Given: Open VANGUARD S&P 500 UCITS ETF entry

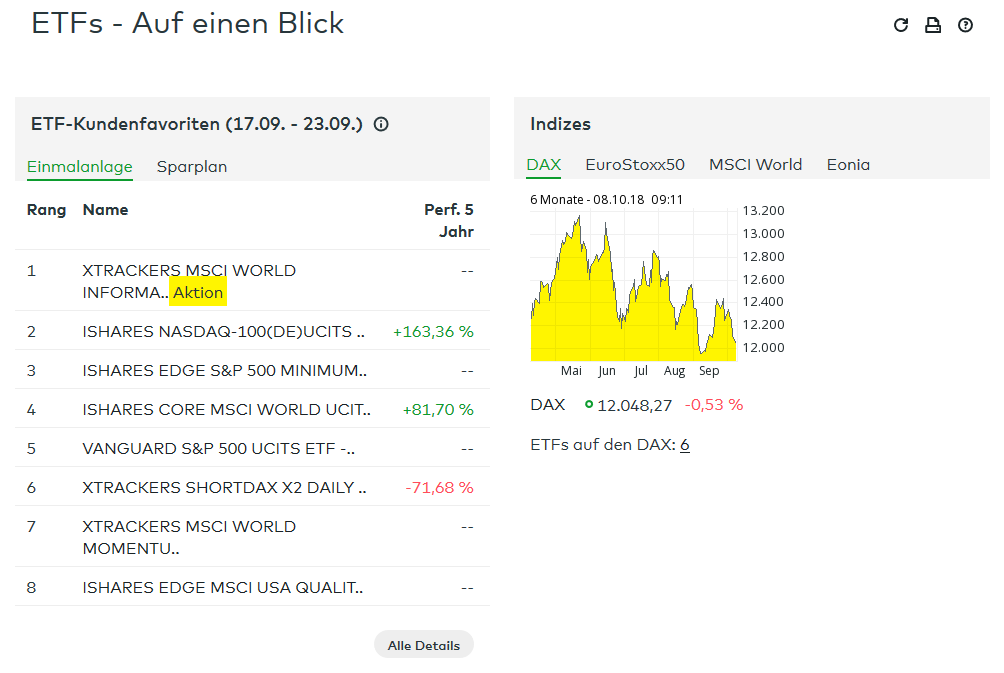Looking at the screenshot, I should coord(218,449).
